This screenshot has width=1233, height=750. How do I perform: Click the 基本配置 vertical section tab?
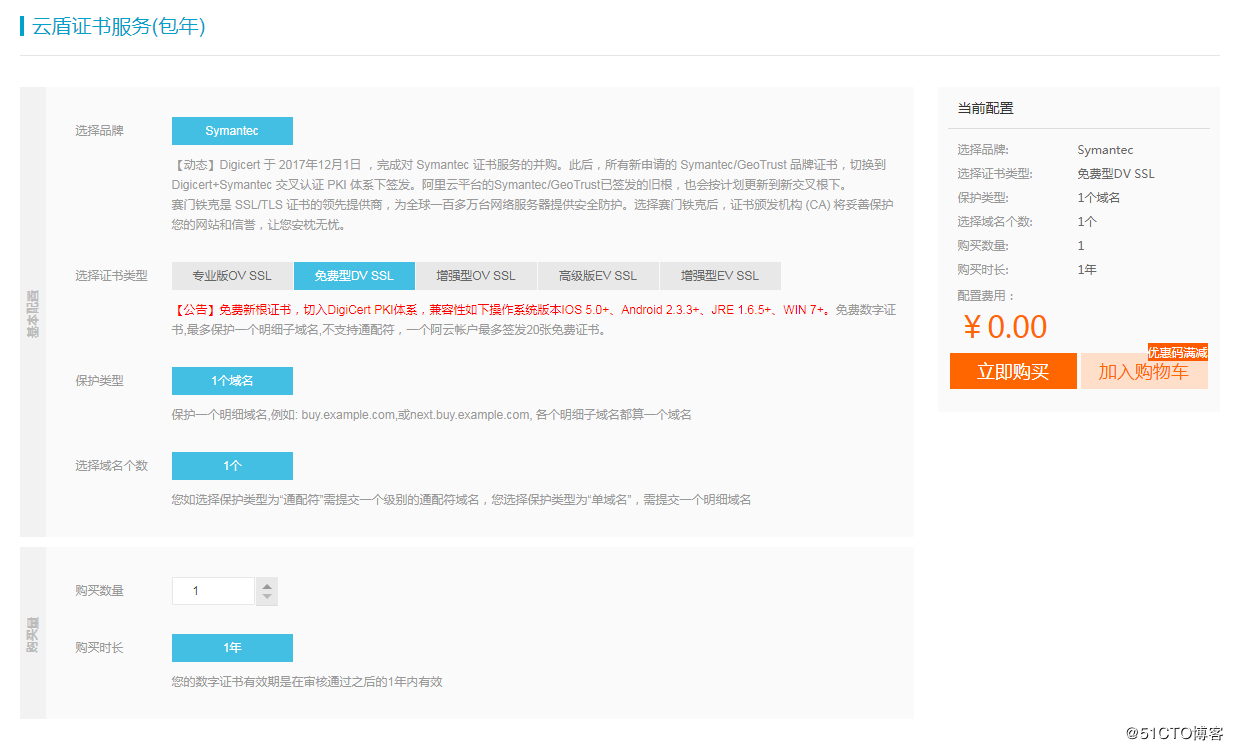[33, 313]
